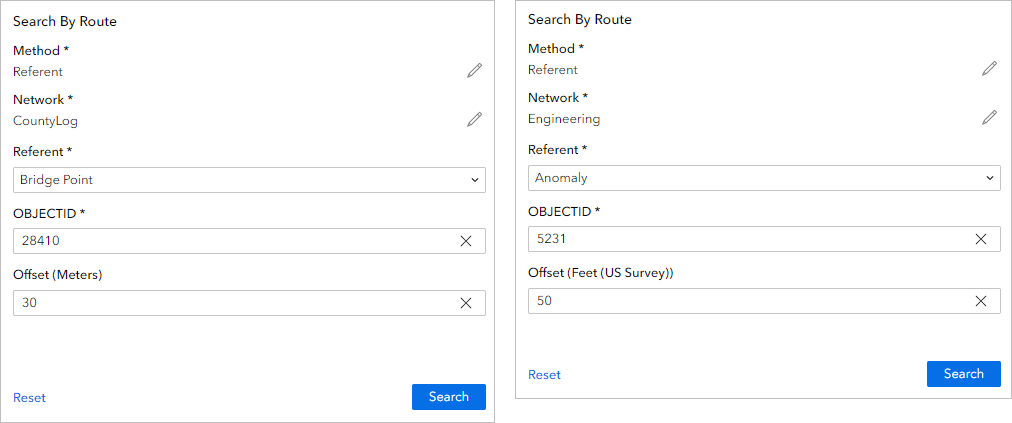Clear the Offset (Meters) value 30
Image resolution: width=1012 pixels, height=423 pixels.
[x=466, y=303]
